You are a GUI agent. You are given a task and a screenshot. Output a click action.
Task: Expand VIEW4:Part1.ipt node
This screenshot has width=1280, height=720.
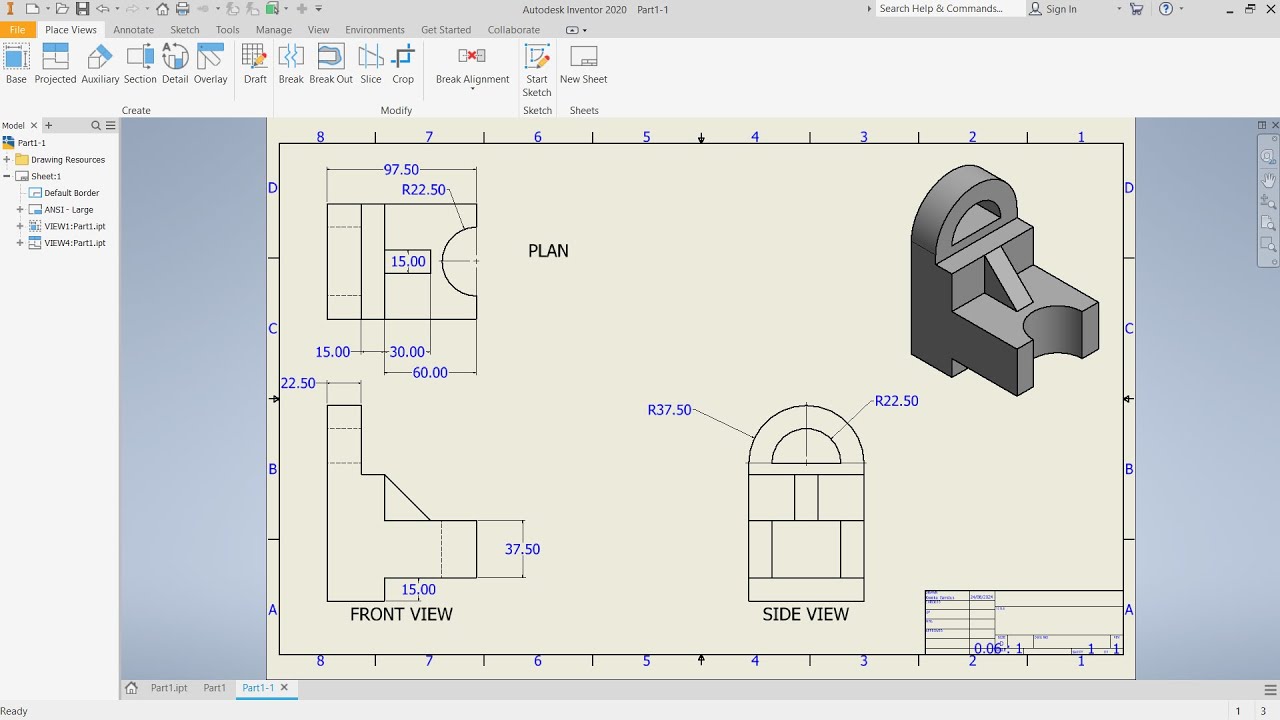pos(20,243)
